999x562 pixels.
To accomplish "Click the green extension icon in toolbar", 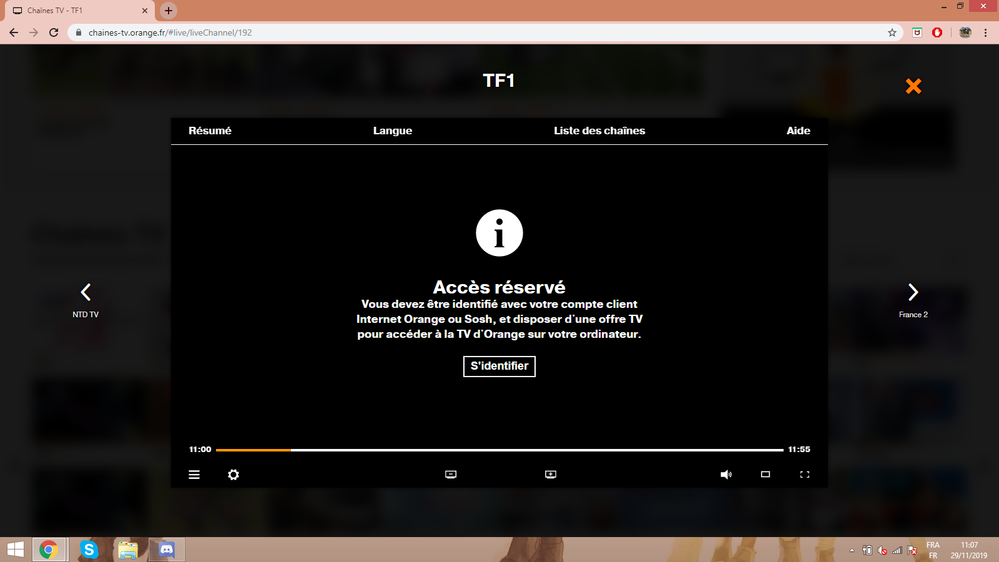I will (x=917, y=32).
